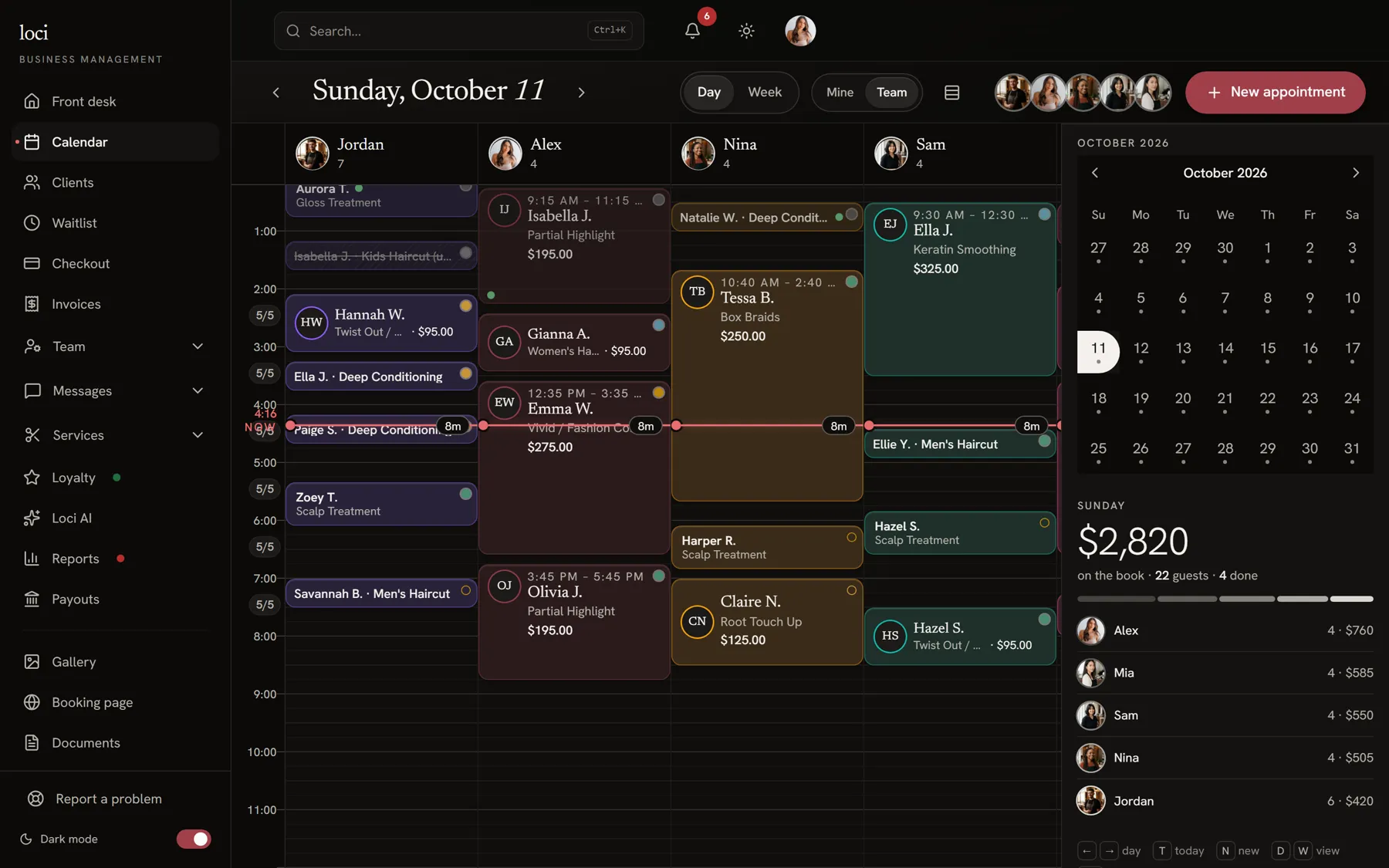The width and height of the screenshot is (1389, 868).
Task: Go to previous day arrow
Action: tap(276, 93)
